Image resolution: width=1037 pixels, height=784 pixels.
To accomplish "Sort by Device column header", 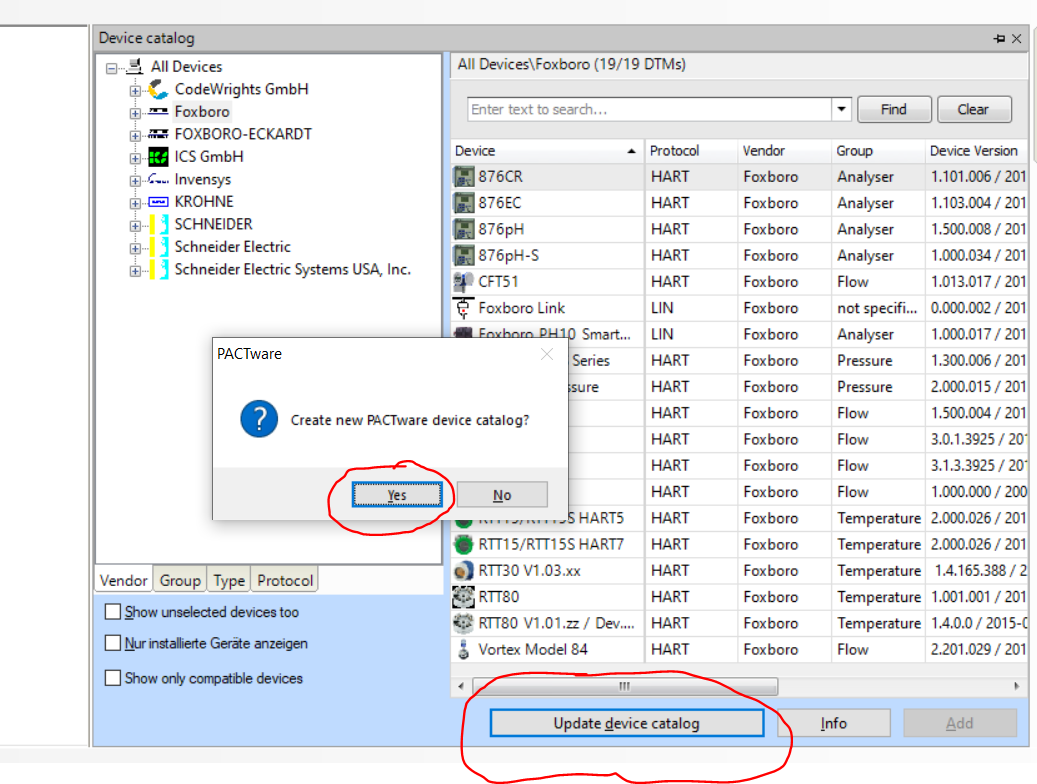I will point(547,151).
